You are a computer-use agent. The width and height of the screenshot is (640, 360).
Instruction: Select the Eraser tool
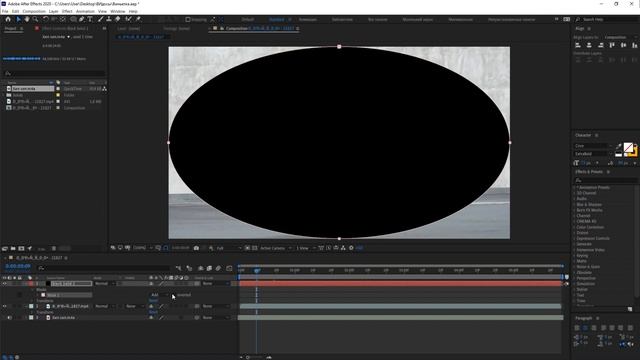coord(118,19)
